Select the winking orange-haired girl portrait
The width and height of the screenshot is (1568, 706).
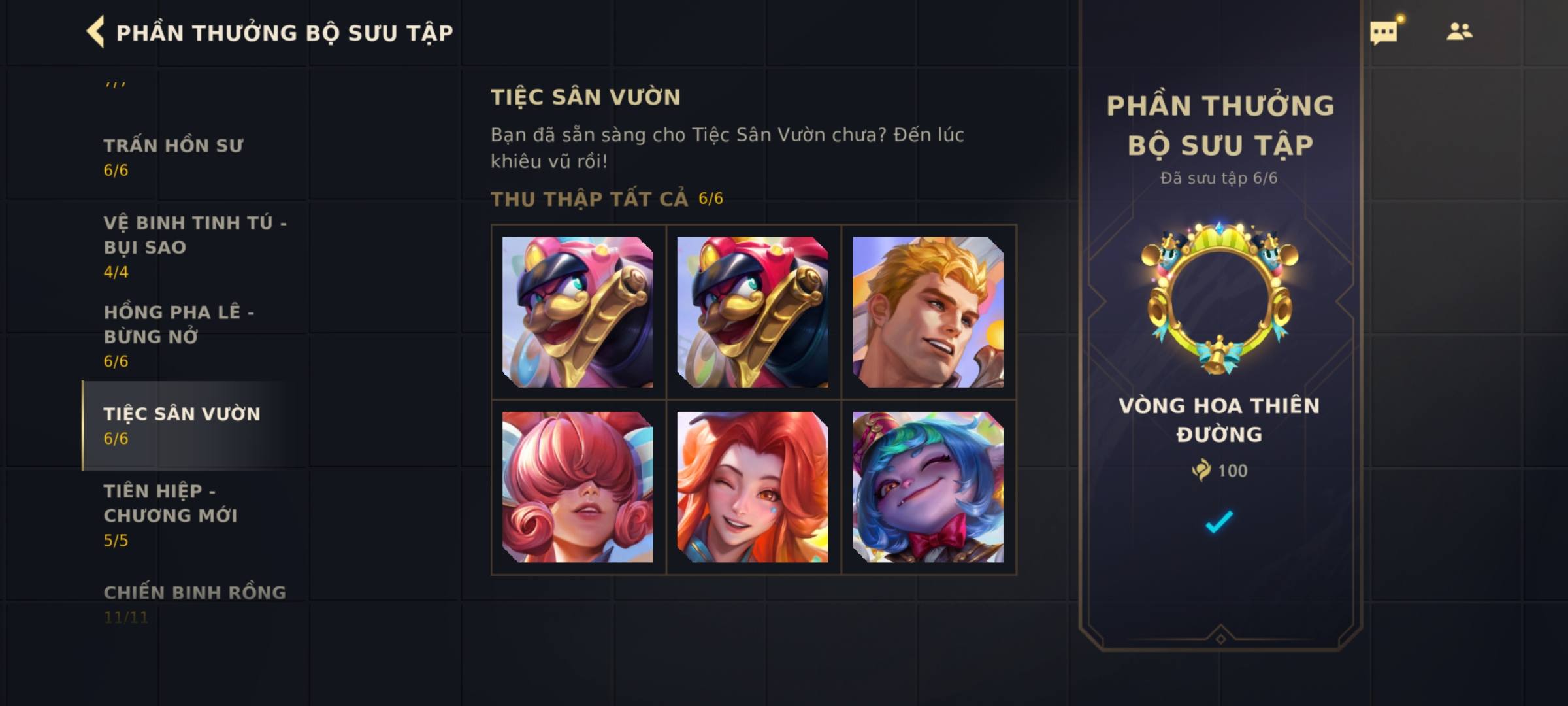(x=753, y=487)
